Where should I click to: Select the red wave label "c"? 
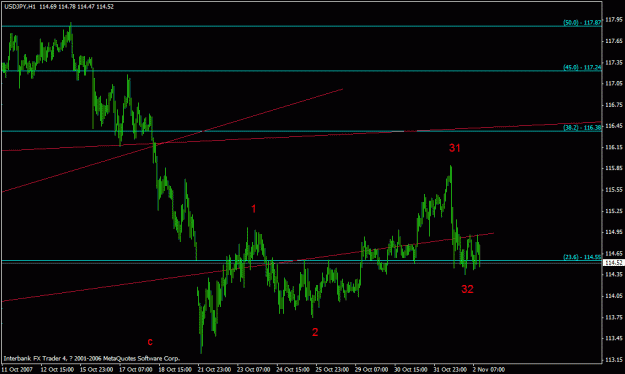150,342
